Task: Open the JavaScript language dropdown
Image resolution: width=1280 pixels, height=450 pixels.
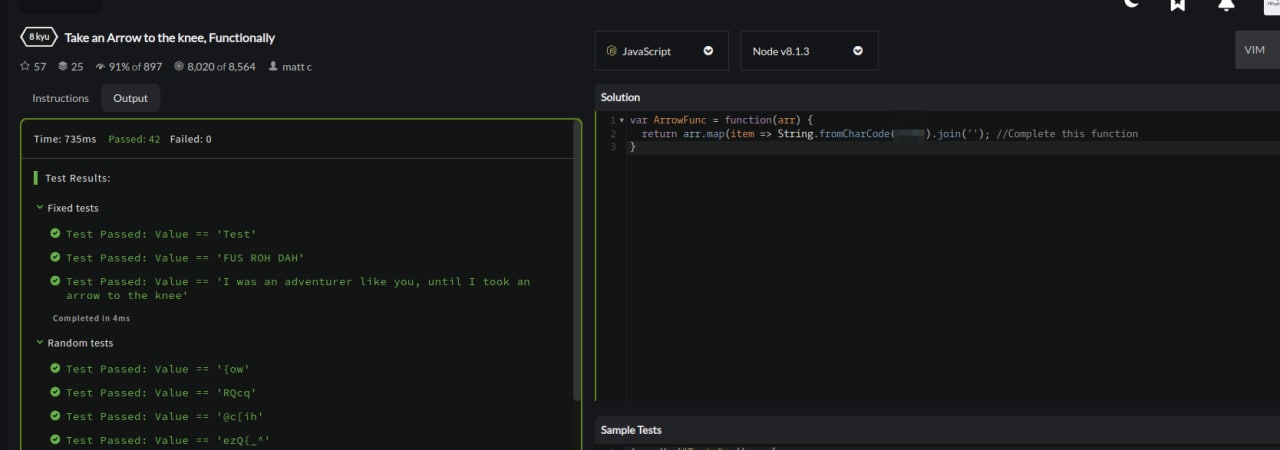Action: (x=662, y=51)
